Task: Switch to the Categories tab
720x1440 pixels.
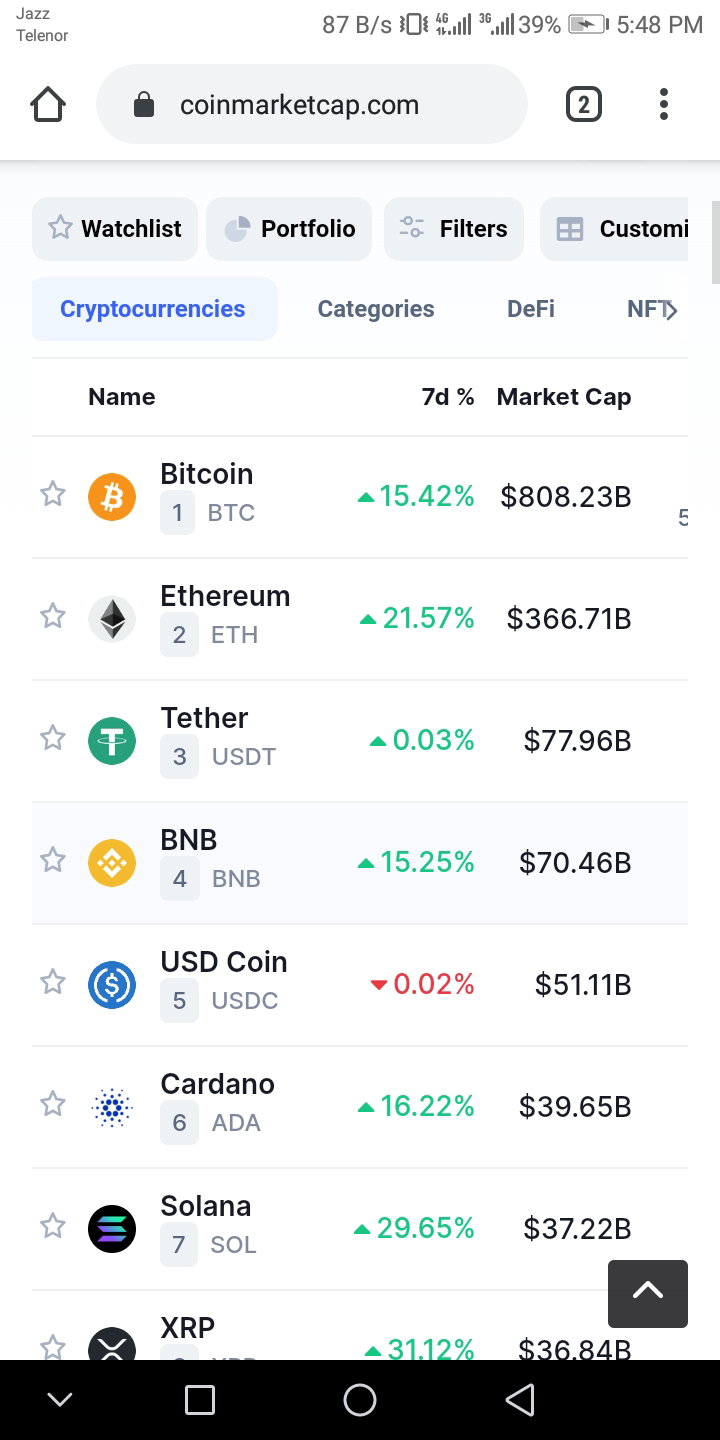Action: (x=376, y=309)
